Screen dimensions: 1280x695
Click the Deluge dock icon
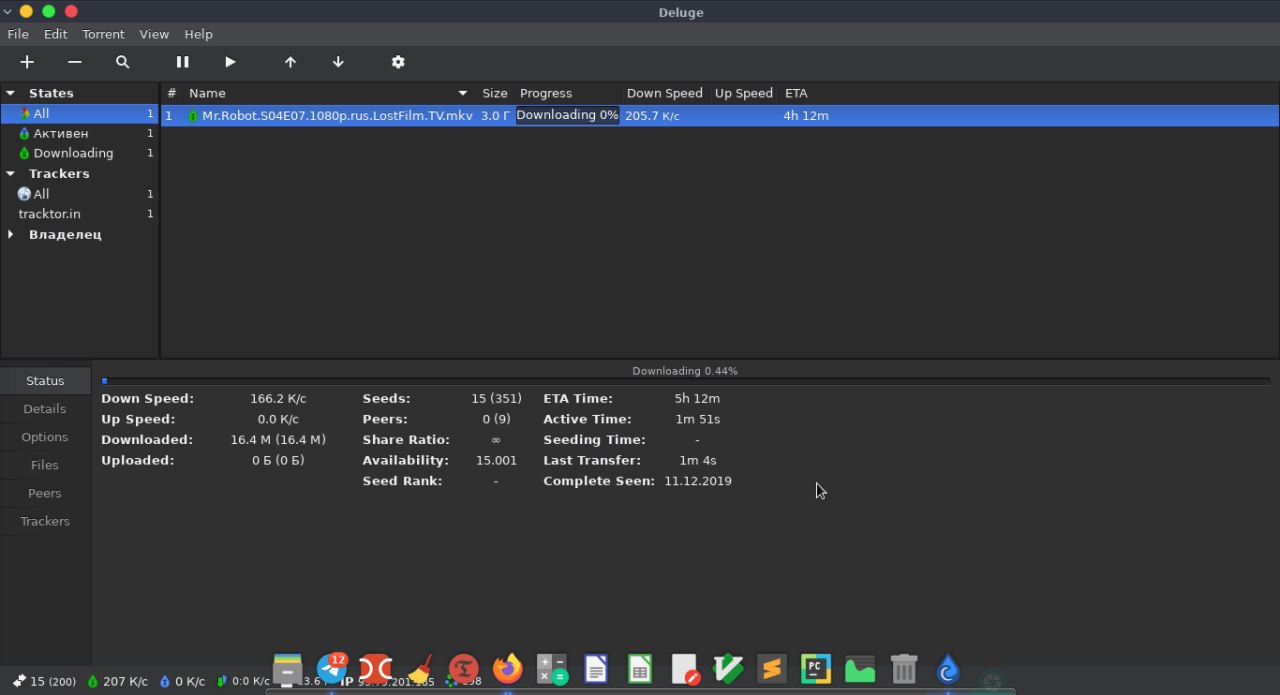[x=948, y=669]
